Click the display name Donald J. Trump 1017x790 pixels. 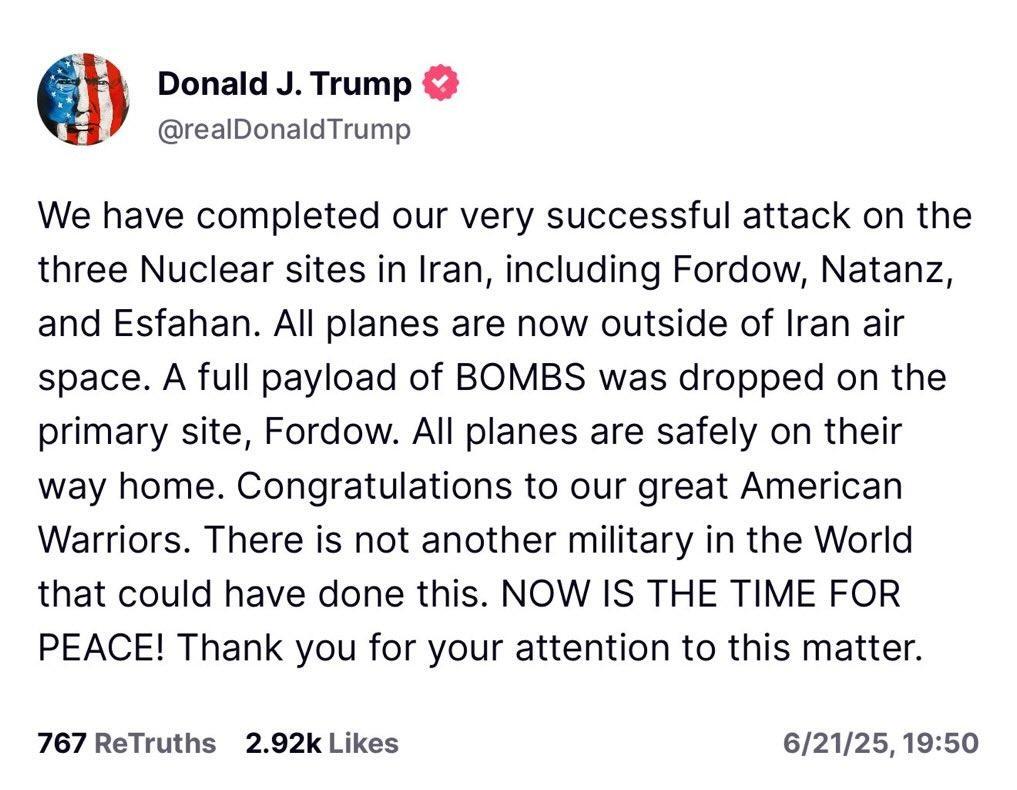284,85
